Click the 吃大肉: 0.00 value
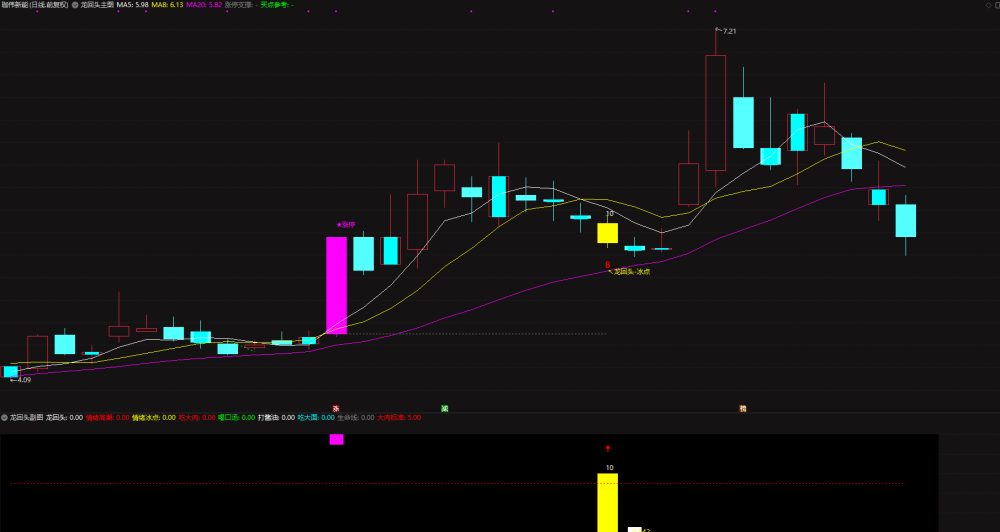Image resolution: width=1000 pixels, height=532 pixels. [x=197, y=417]
